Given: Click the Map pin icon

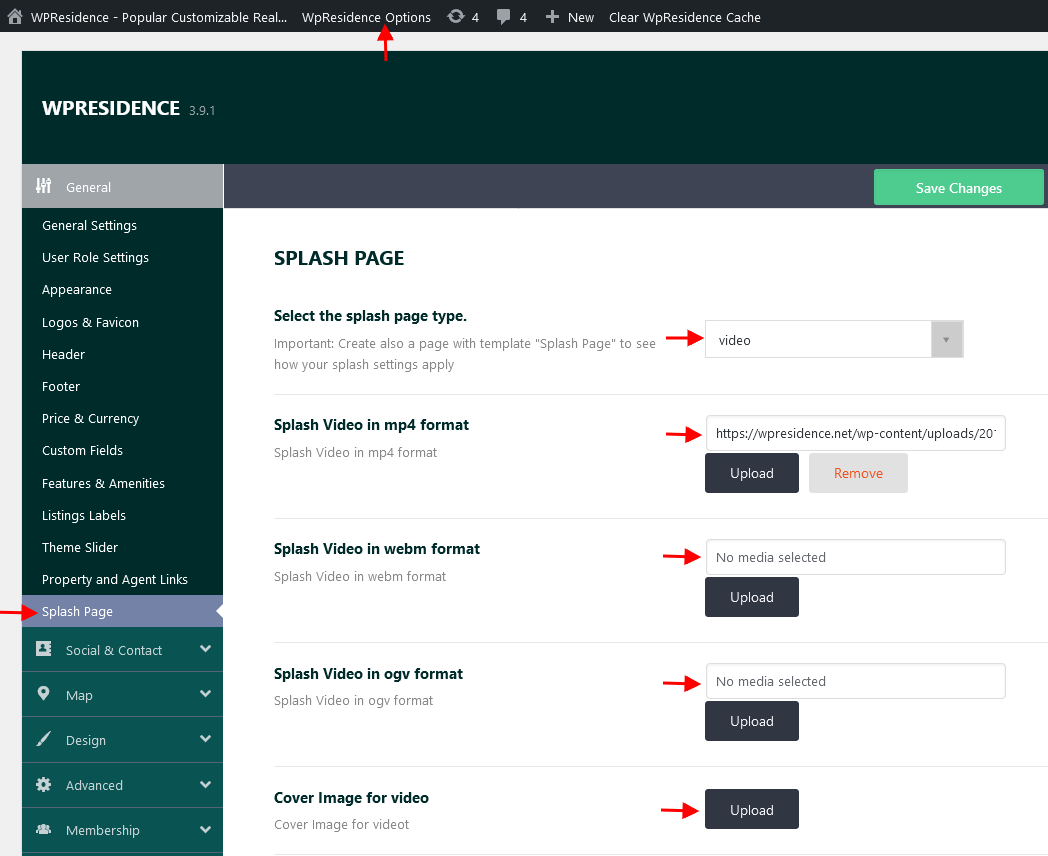Looking at the screenshot, I should tap(43, 694).
